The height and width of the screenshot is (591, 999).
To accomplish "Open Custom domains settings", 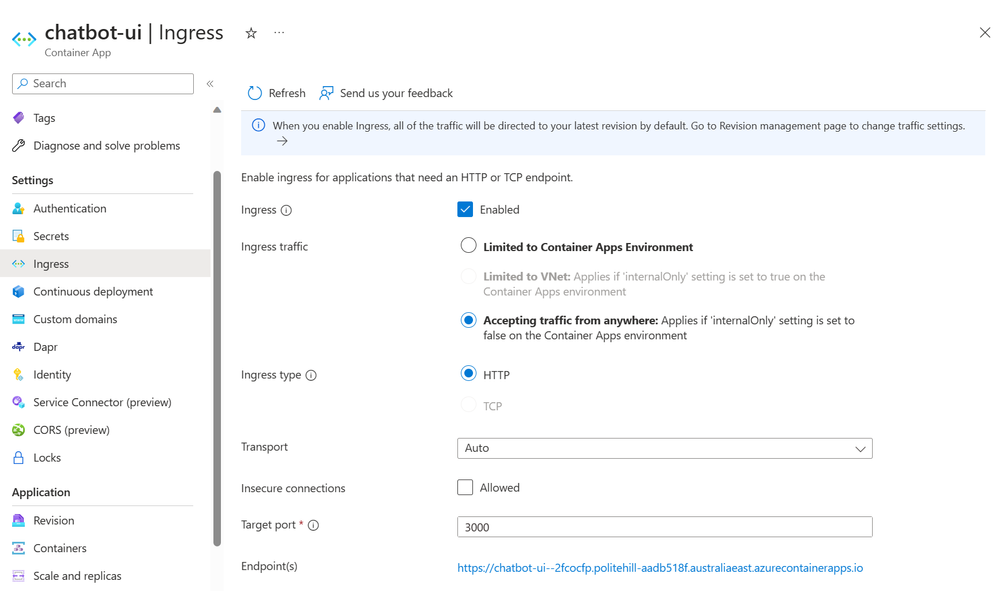I will (x=75, y=319).
